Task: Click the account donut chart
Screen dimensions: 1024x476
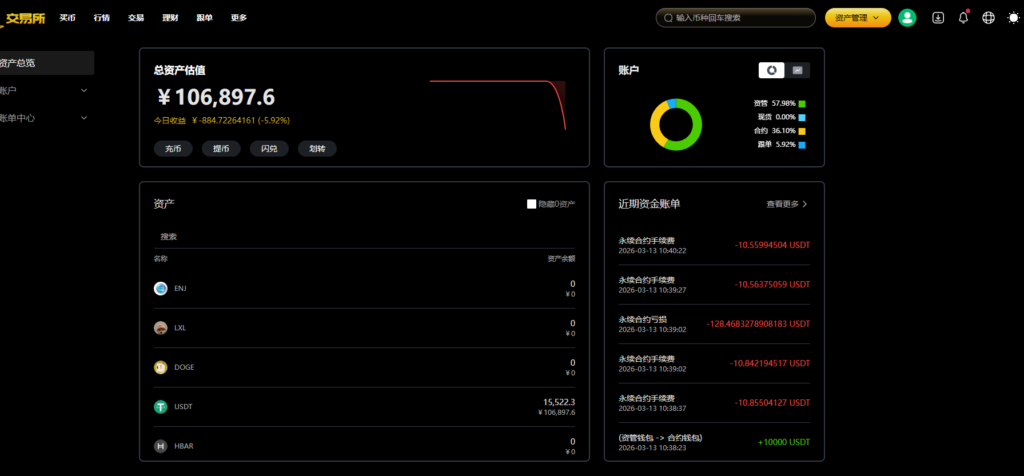Action: pos(676,125)
